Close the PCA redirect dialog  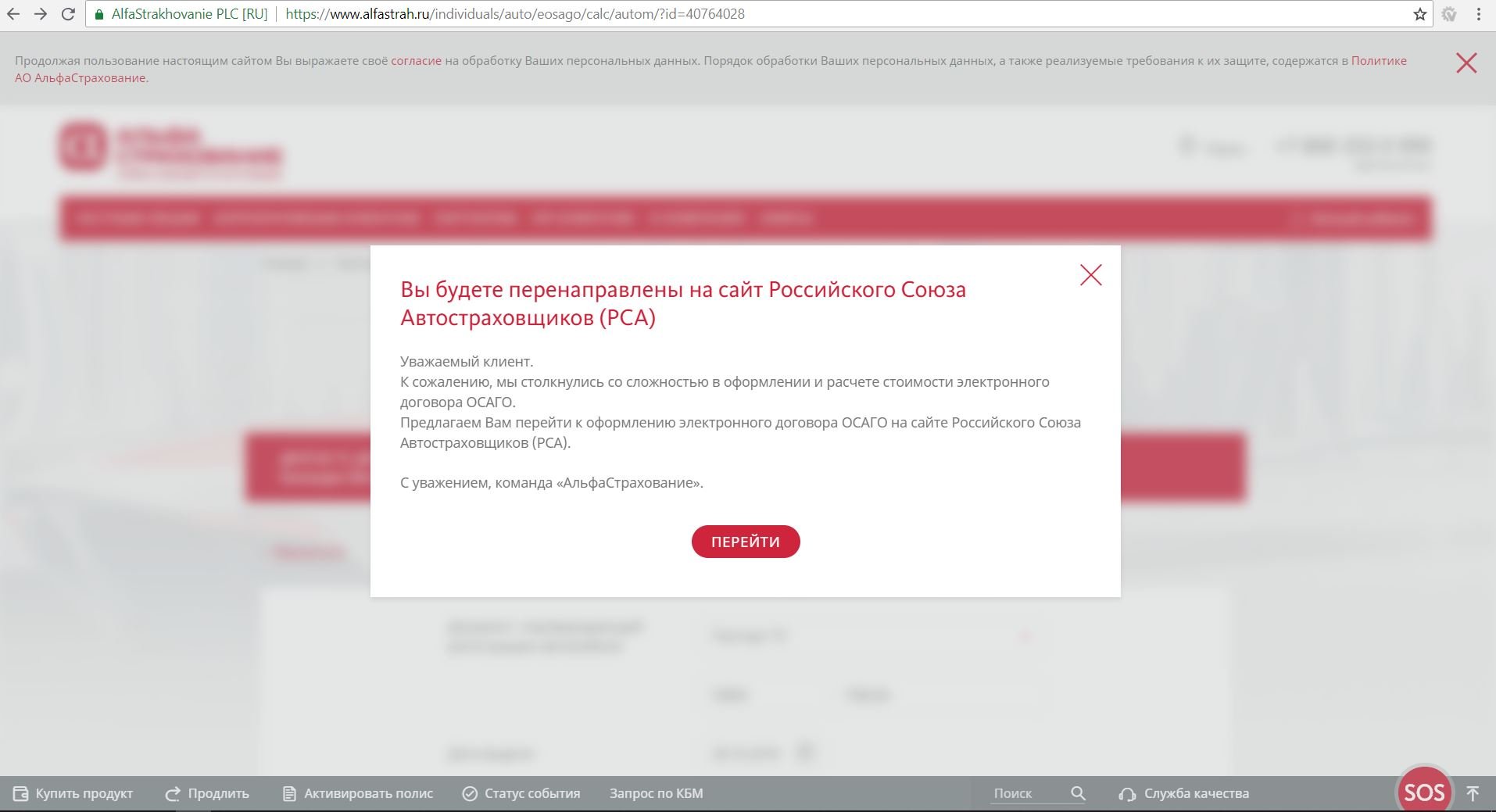click(x=1090, y=275)
